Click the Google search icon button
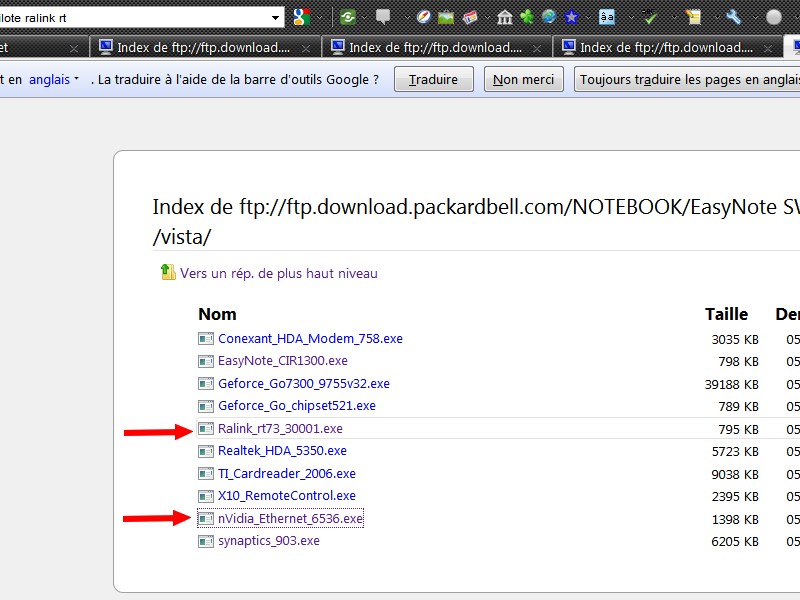 301,17
